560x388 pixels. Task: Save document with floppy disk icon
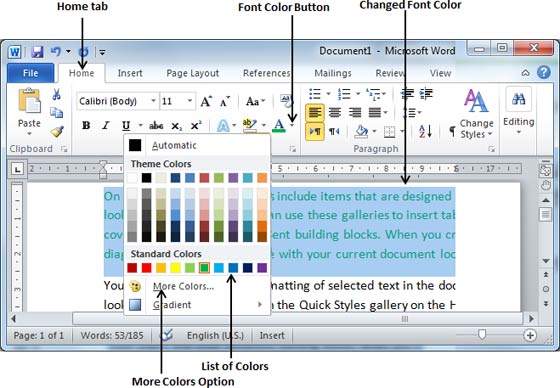coord(37,52)
